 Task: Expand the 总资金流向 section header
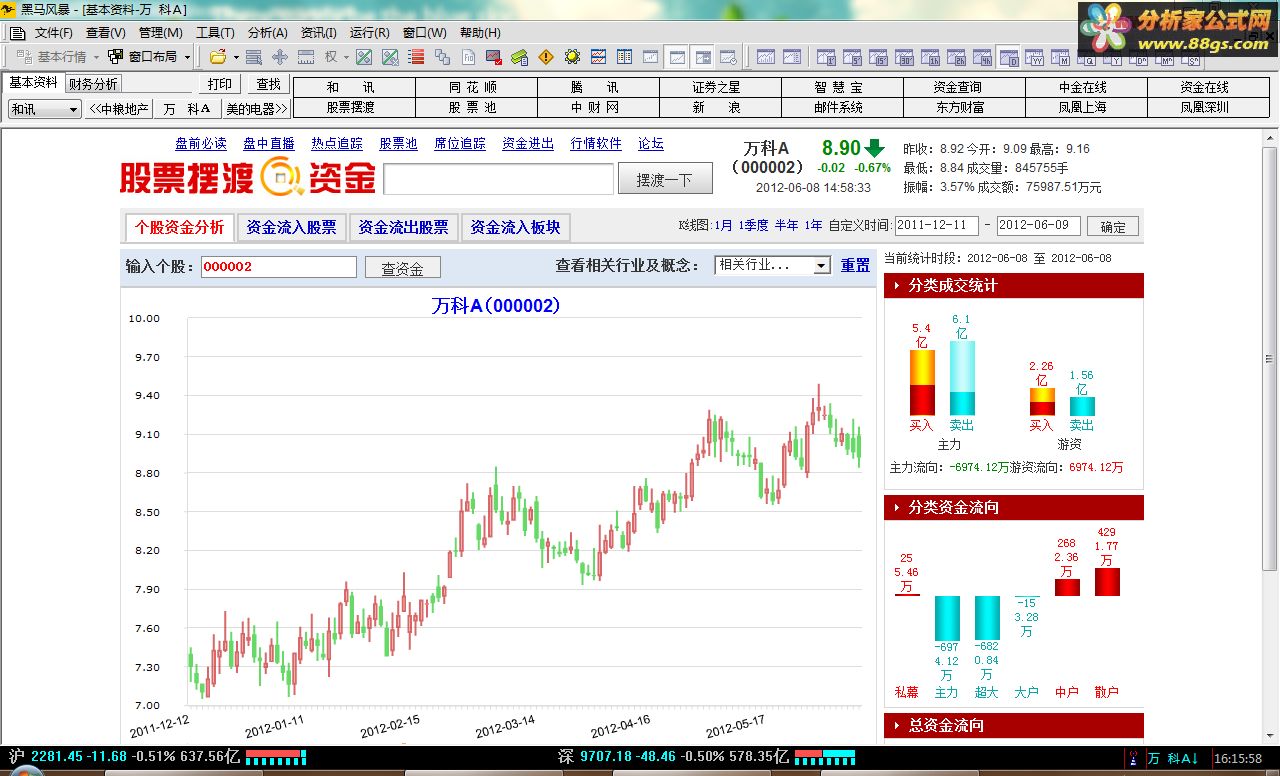tap(1013, 725)
